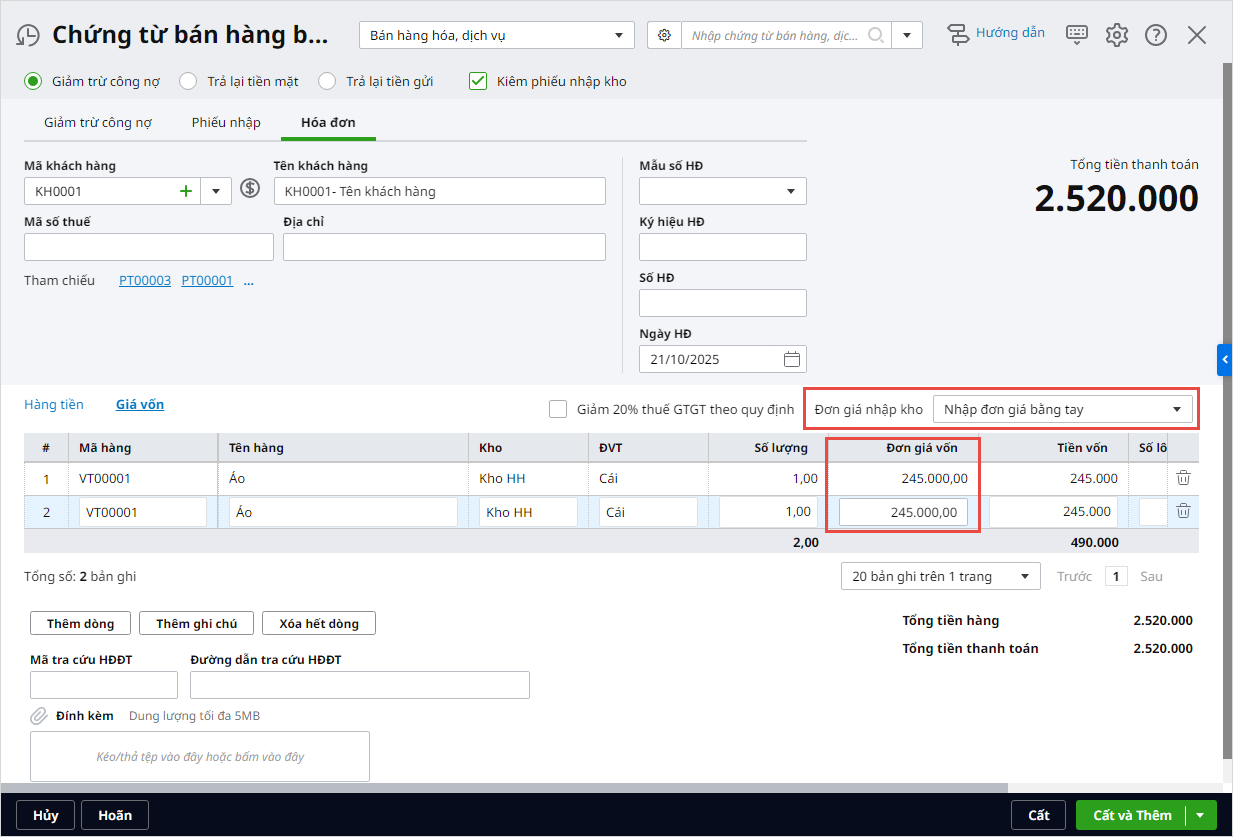Open calendar picker for Ngày HĐ

791,359
